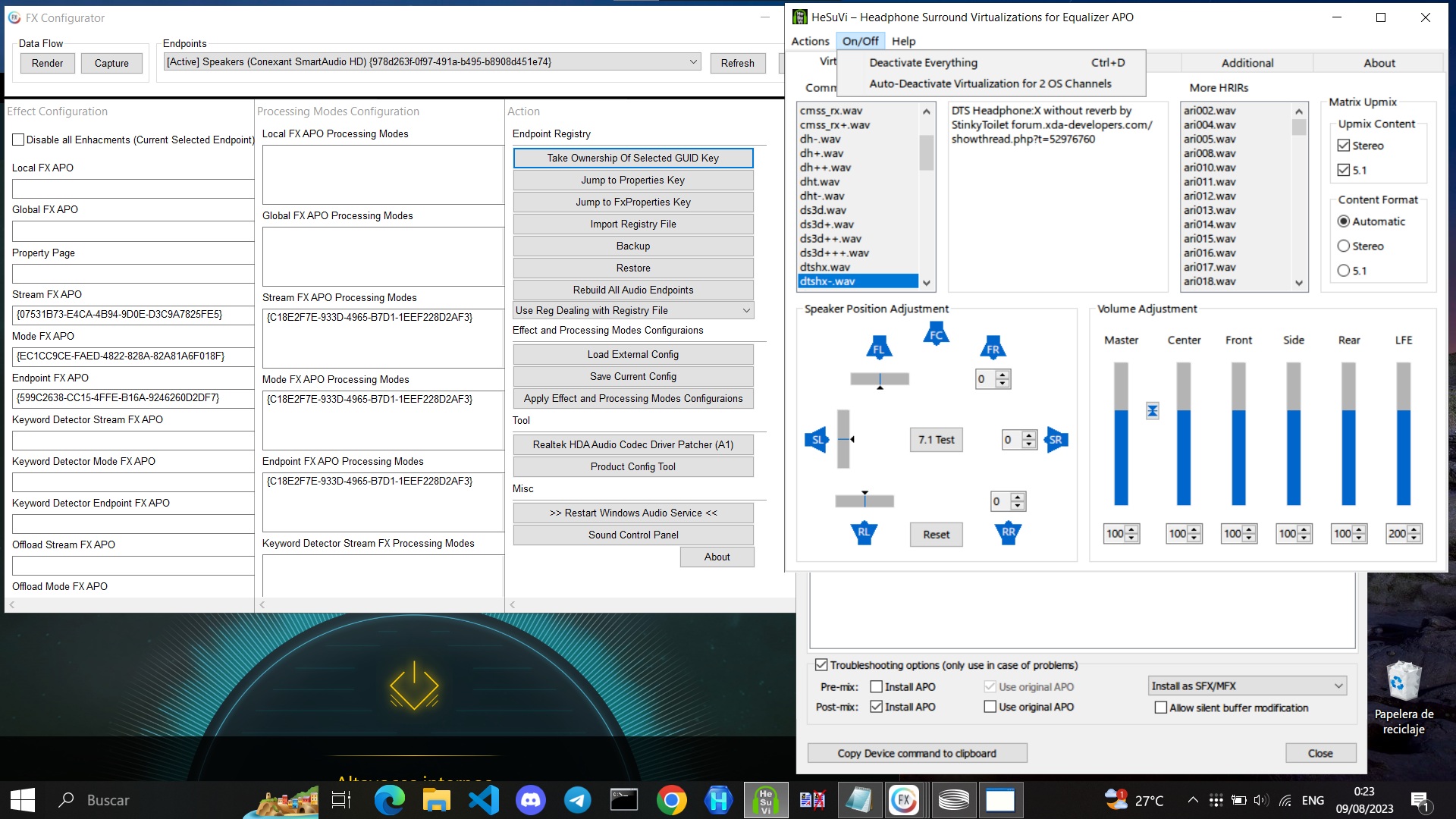Open Install as SFX/MFX dropdown
Viewport: 1456px width, 819px height.
pos(1247,686)
